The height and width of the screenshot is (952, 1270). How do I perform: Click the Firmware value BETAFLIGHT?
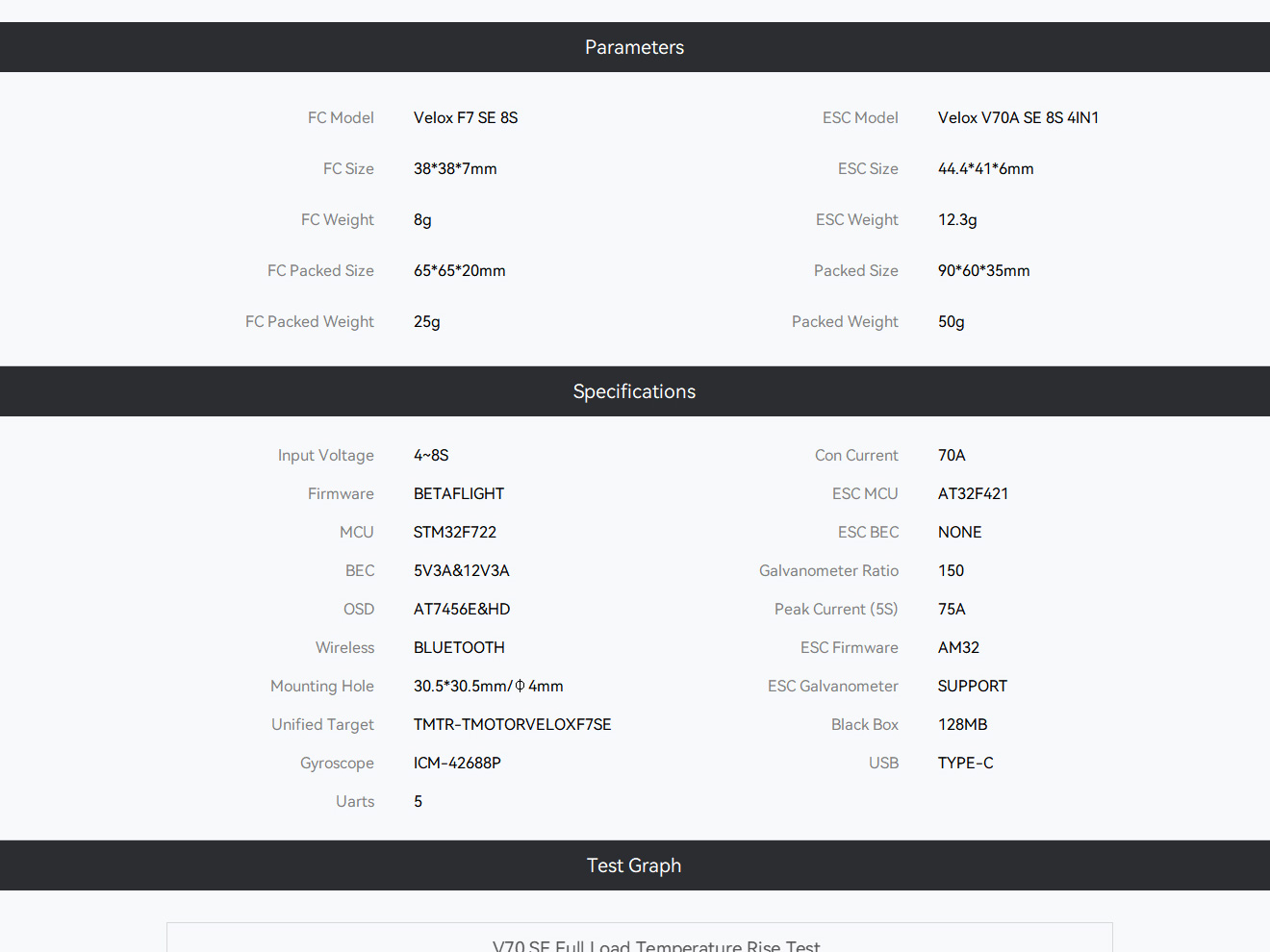(x=459, y=493)
